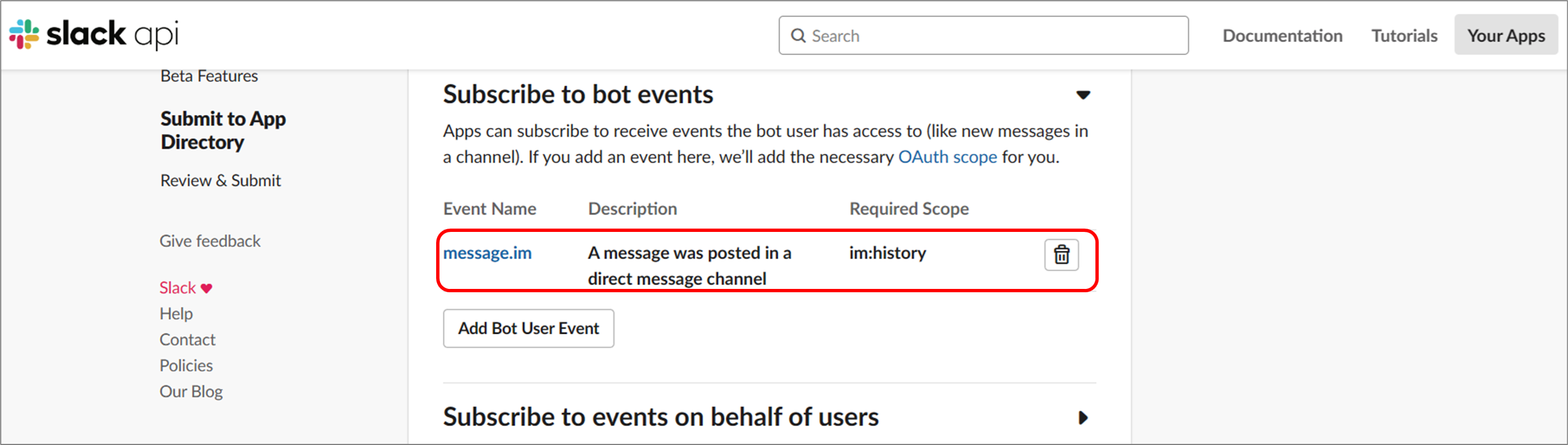
Task: Click the Submit to App Directory heading
Action: pos(223,130)
